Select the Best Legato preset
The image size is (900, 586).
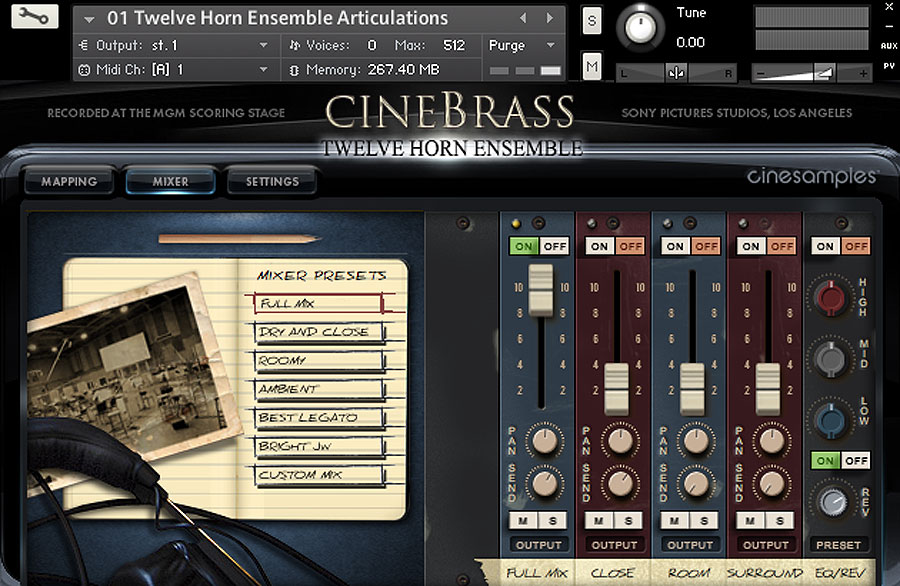pos(319,417)
